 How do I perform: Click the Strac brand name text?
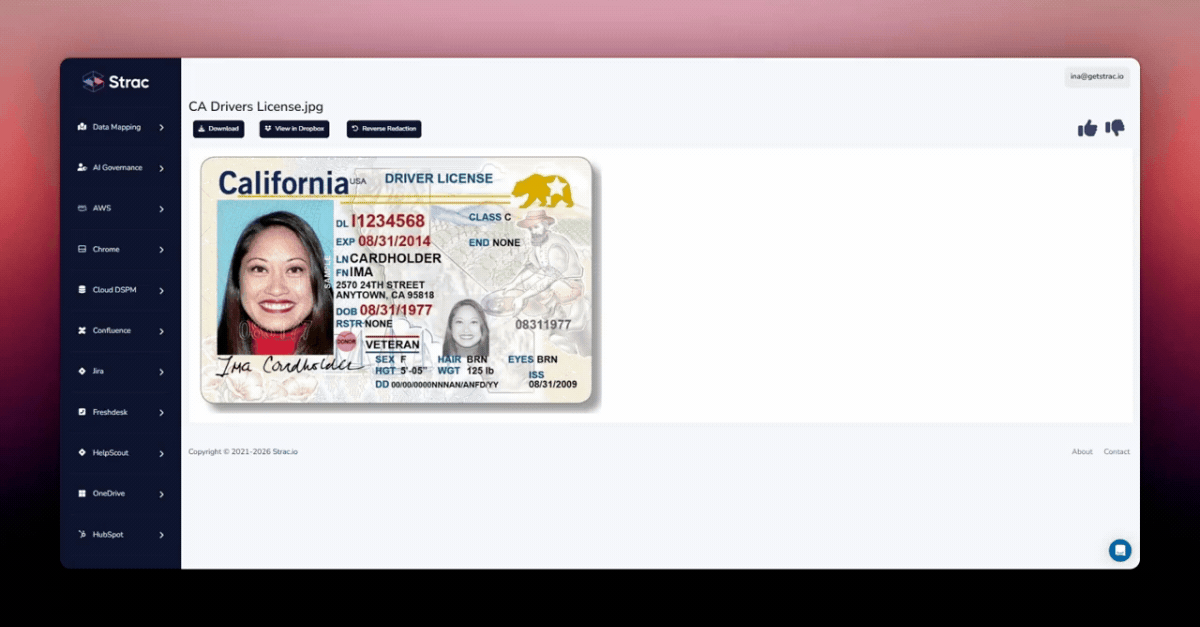click(x=128, y=82)
